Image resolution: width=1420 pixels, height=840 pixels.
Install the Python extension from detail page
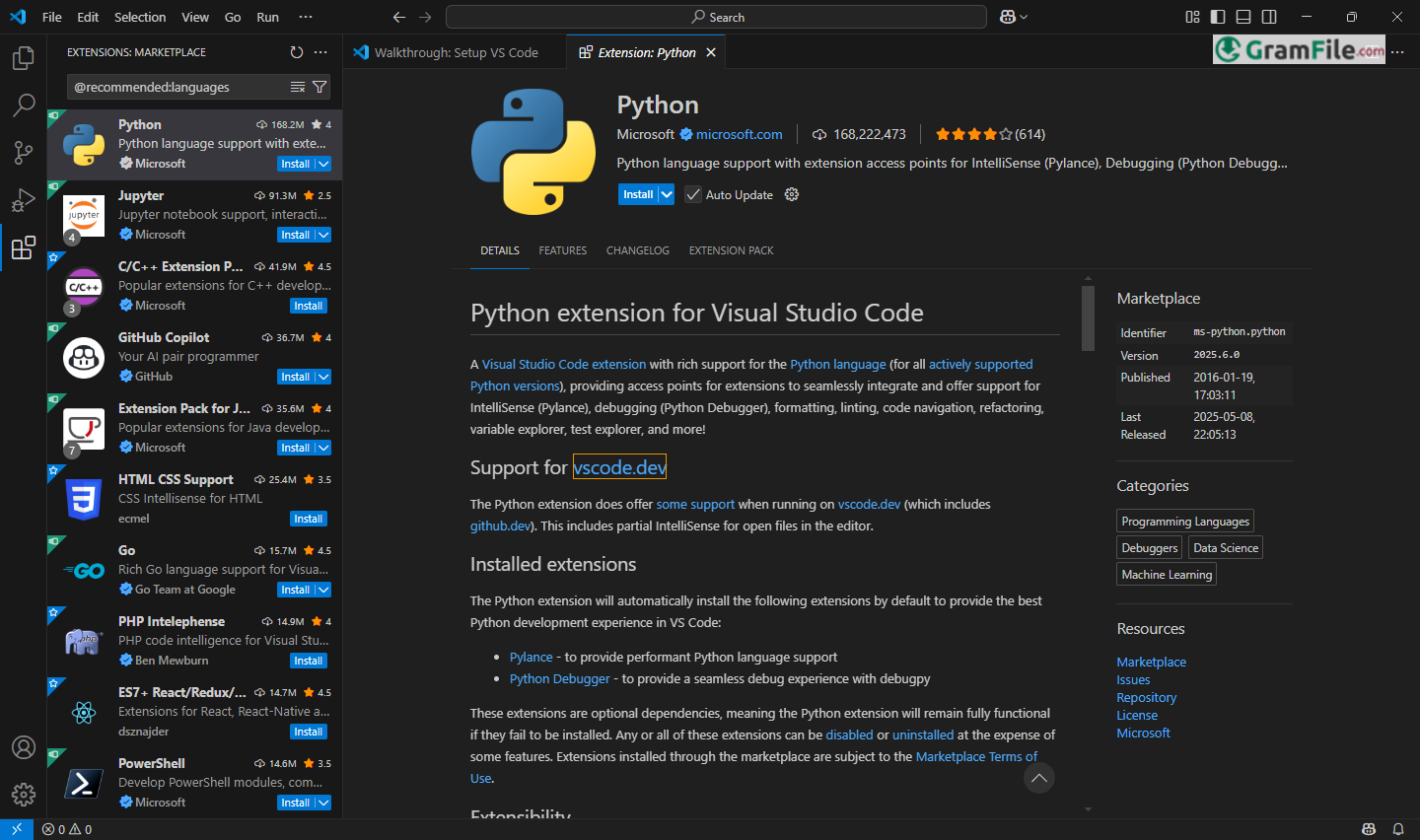[x=638, y=194]
